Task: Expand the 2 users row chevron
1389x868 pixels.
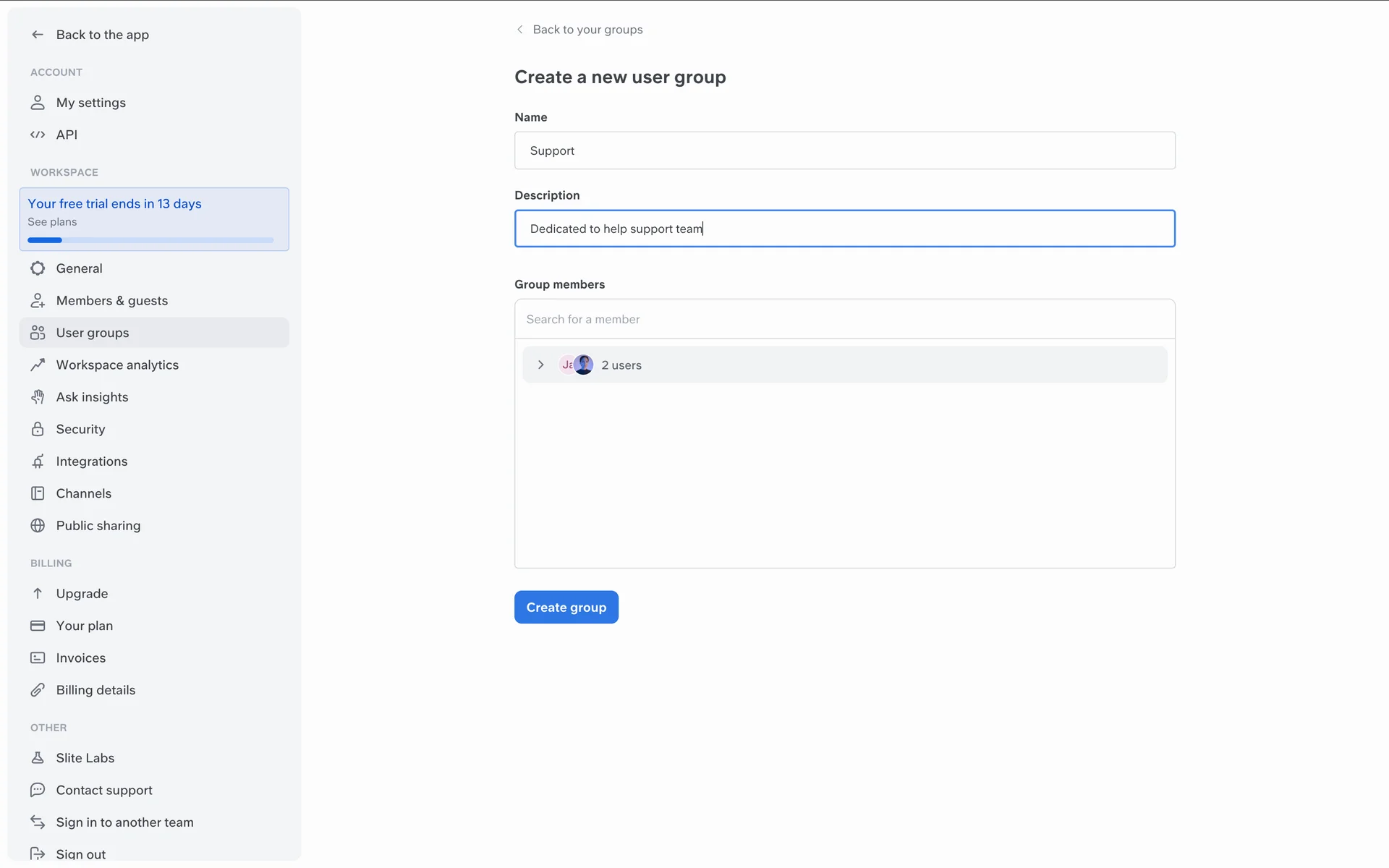Action: (540, 365)
